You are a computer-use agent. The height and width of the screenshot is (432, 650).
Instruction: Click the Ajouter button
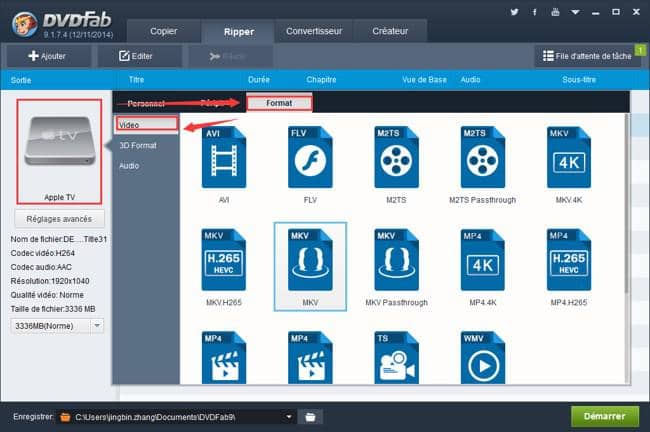(x=48, y=56)
